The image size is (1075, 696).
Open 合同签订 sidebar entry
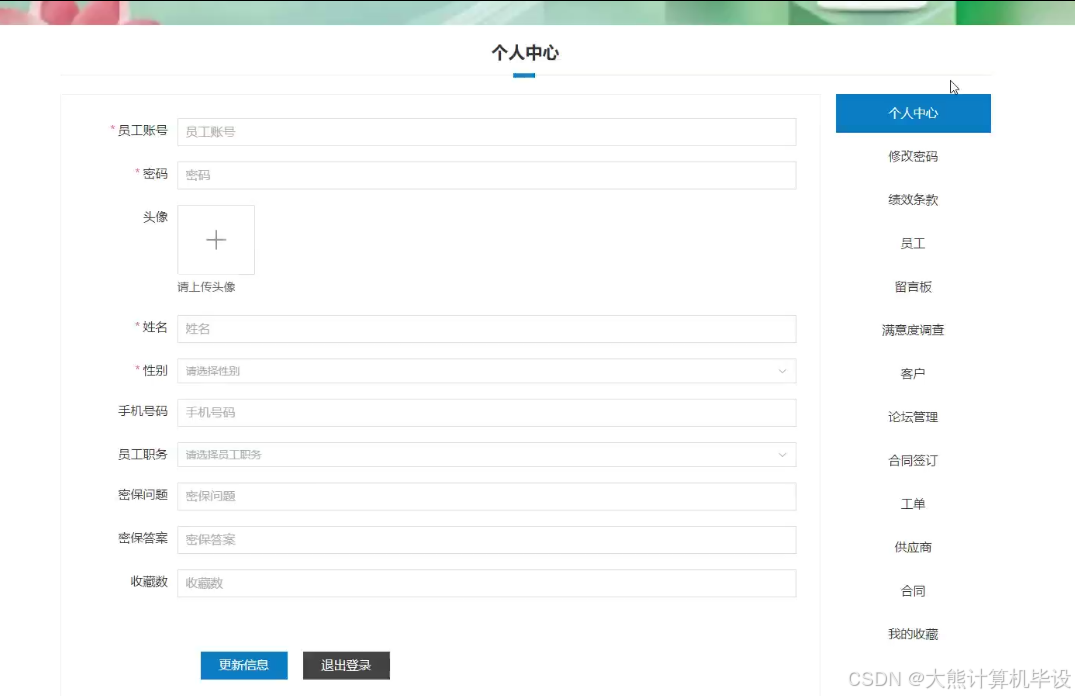click(913, 460)
